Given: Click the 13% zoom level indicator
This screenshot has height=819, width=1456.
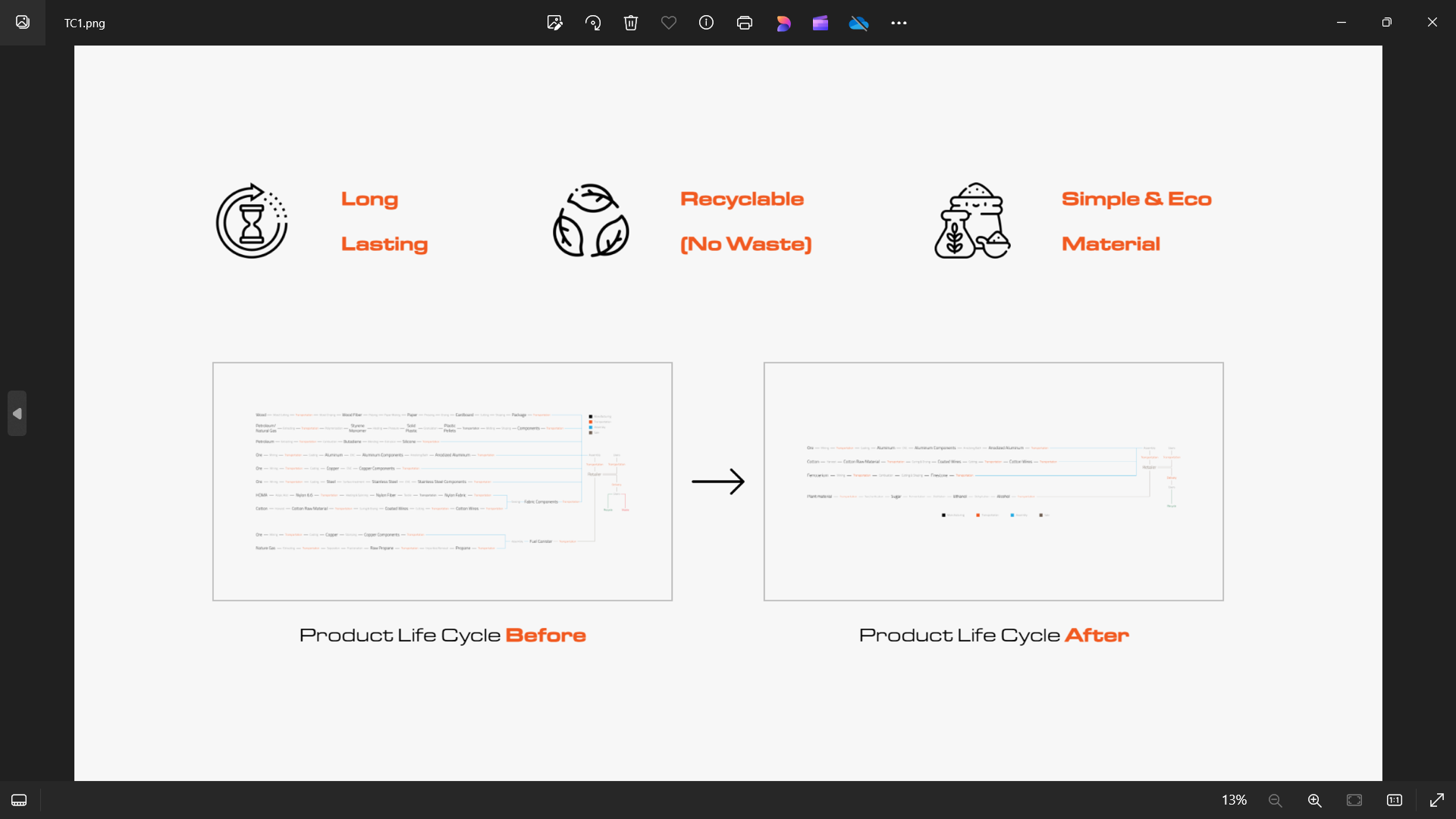Looking at the screenshot, I should point(1234,800).
